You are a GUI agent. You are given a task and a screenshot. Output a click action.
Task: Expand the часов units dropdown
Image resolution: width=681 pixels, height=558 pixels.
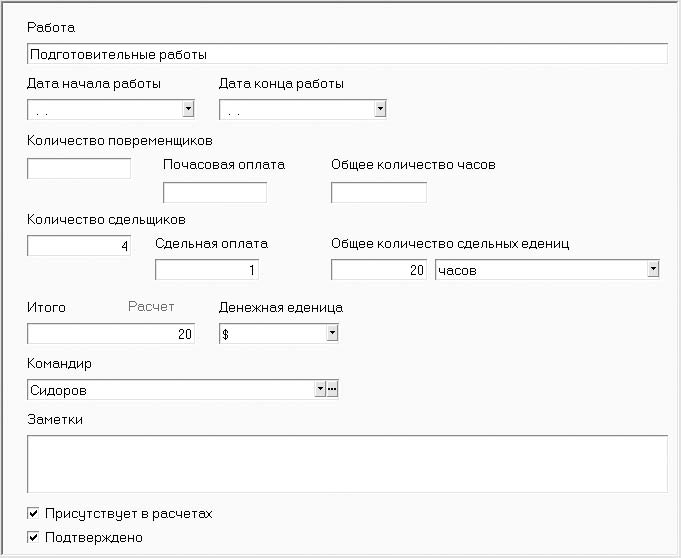[x=653, y=269]
